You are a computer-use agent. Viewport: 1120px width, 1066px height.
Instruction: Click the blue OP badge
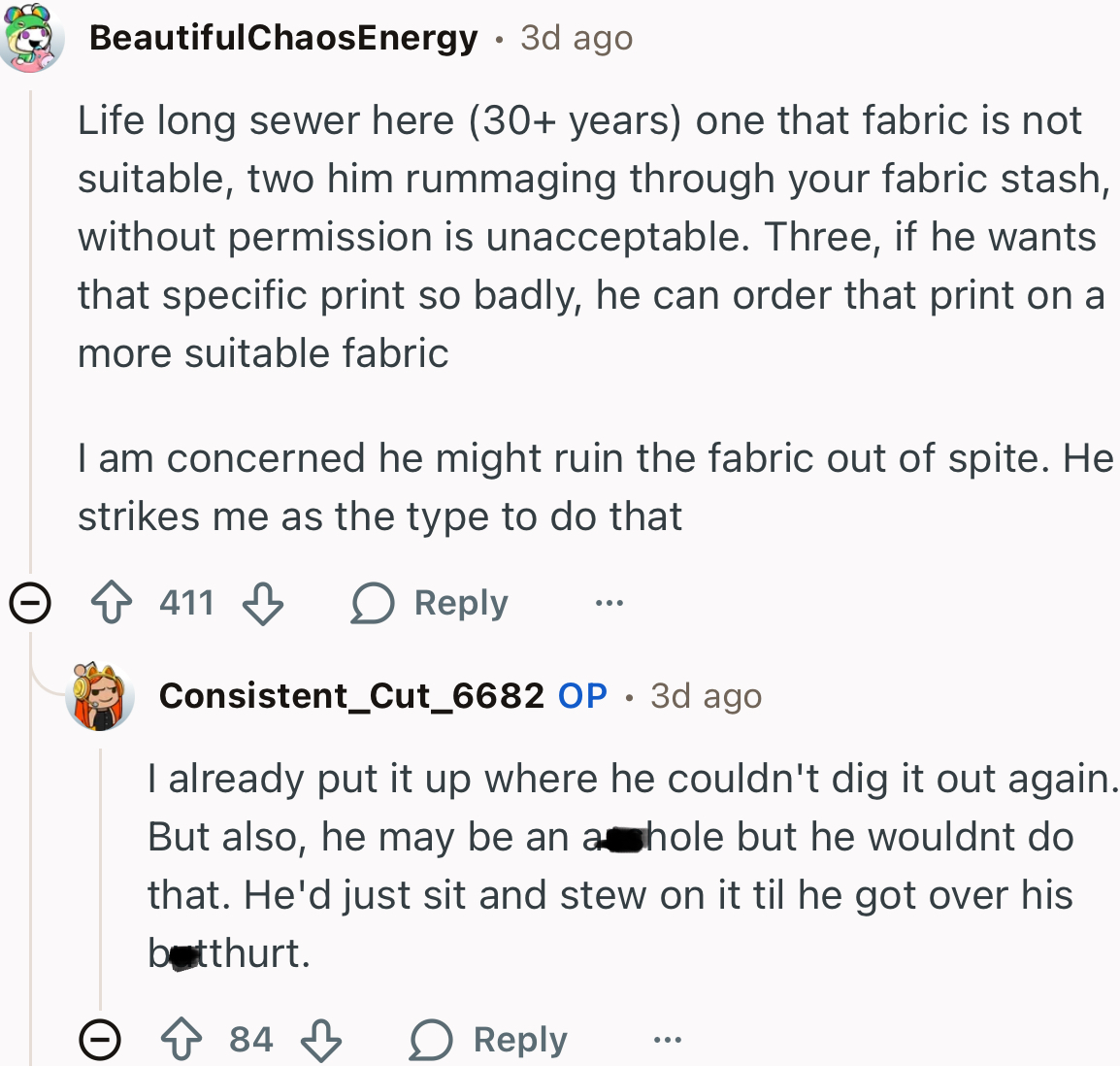pyautogui.click(x=582, y=695)
